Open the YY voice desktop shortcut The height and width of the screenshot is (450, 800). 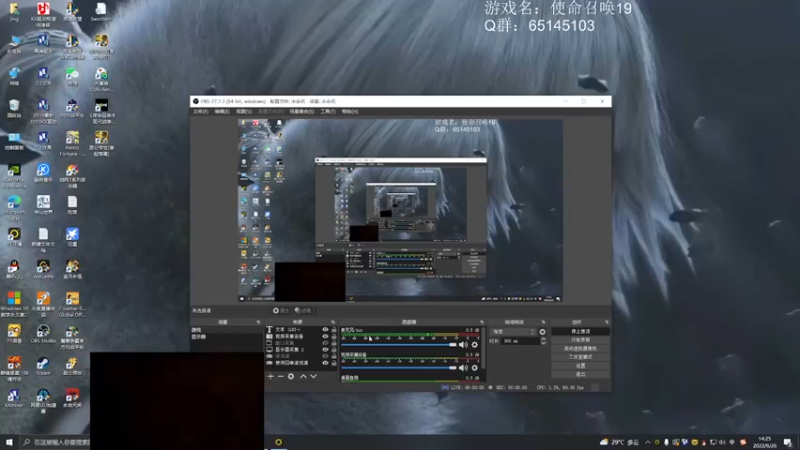pyautogui.click(x=14, y=334)
